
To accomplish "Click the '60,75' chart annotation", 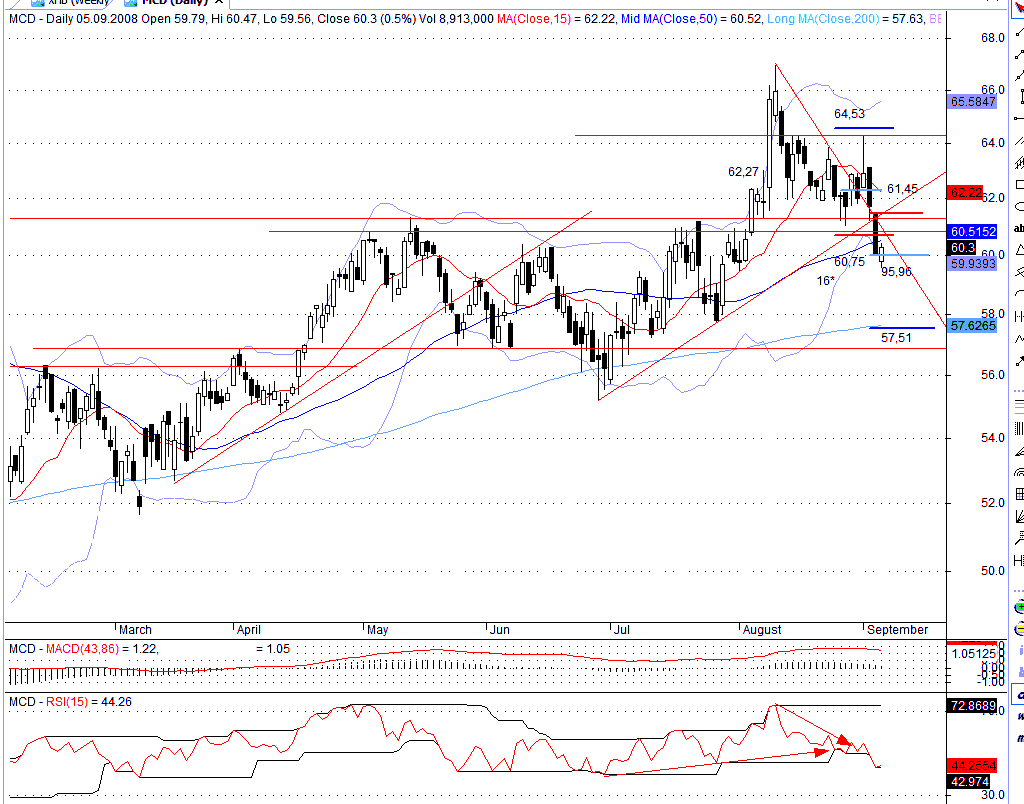I will tap(849, 261).
